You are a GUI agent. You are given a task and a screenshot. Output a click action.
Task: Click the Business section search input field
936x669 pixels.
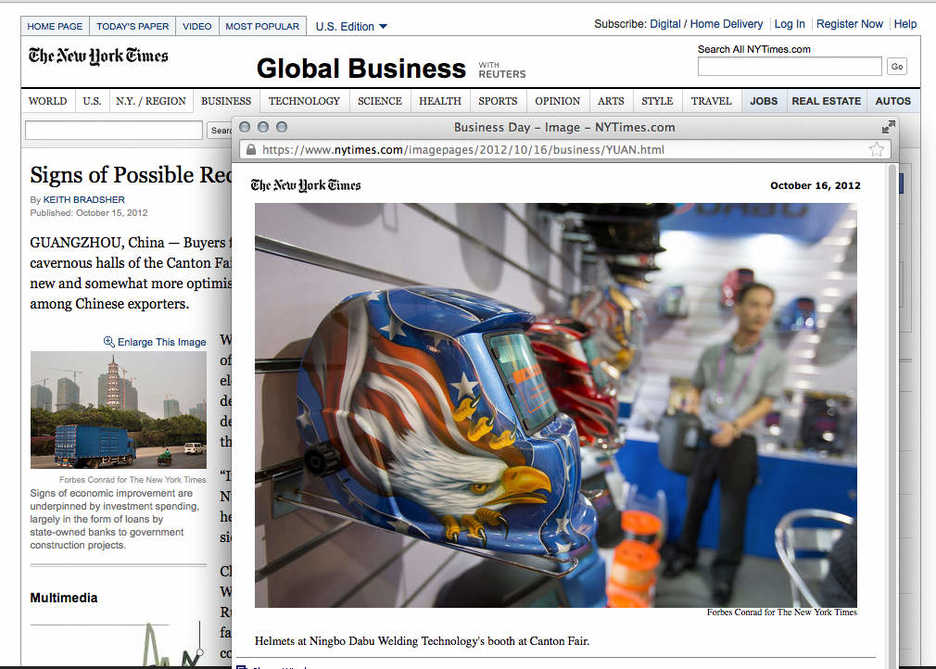113,130
